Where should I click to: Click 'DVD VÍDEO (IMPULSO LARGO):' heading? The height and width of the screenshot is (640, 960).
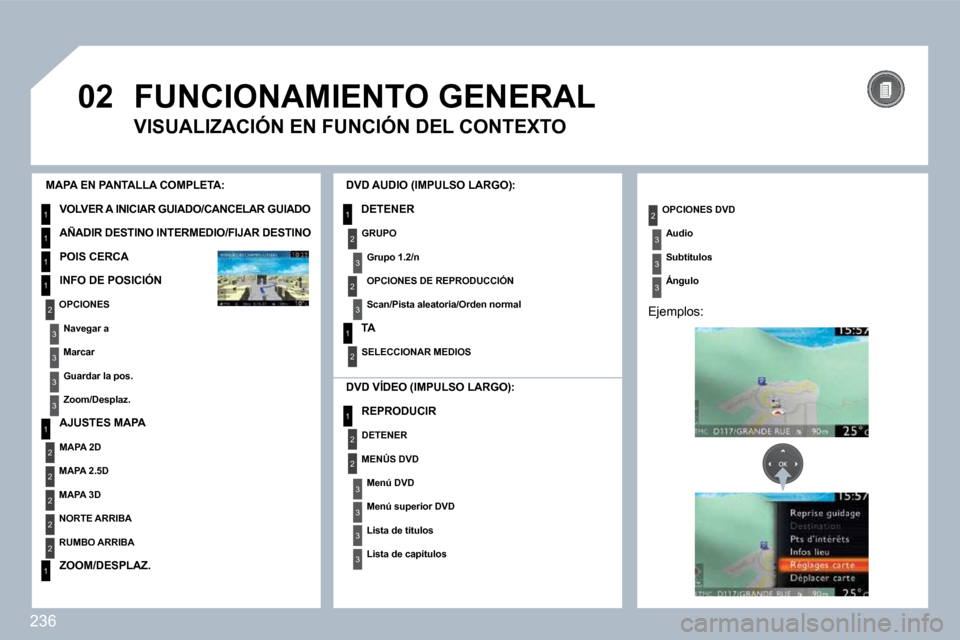click(430, 387)
